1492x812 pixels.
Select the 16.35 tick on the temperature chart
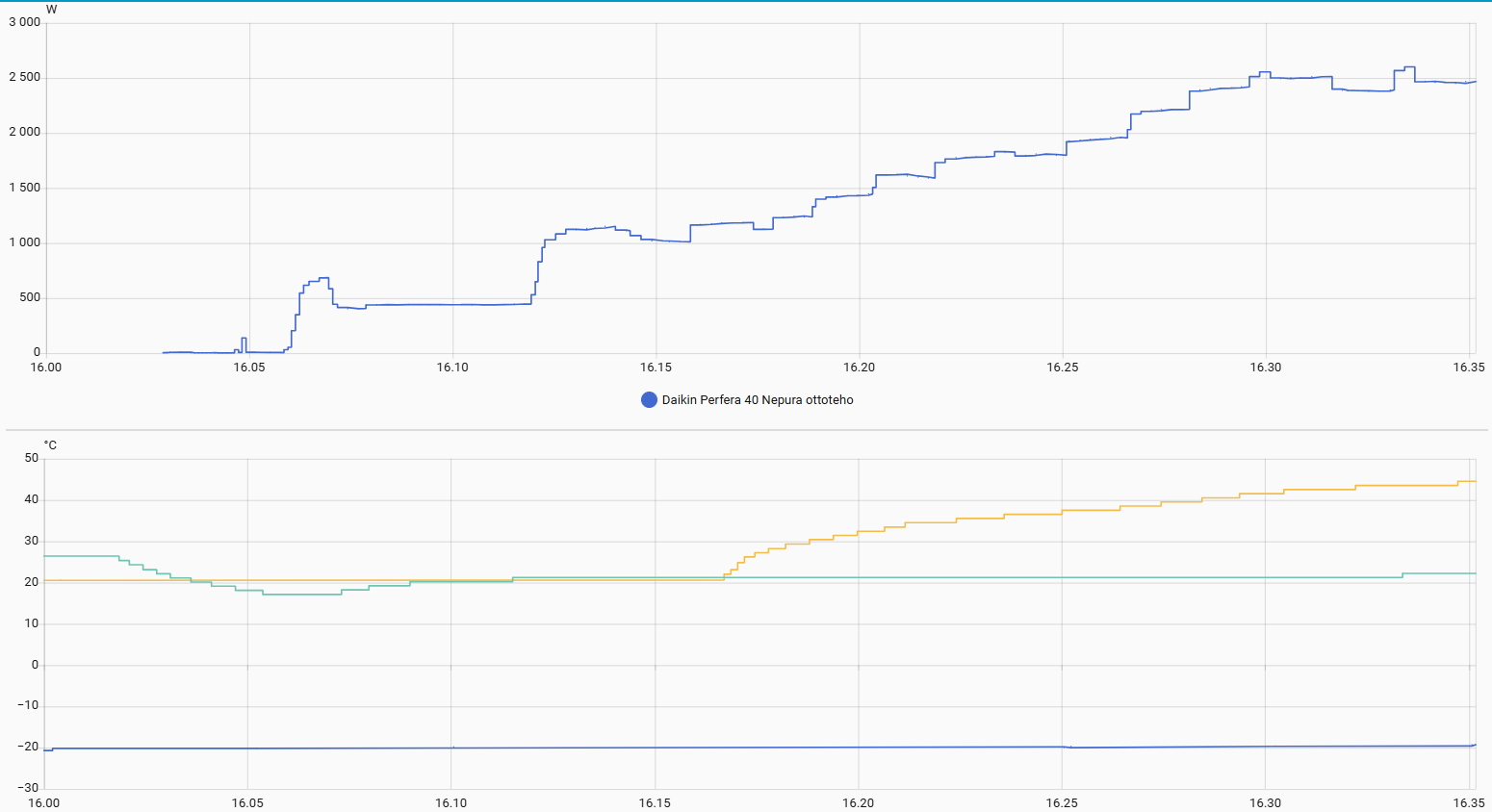(x=1469, y=802)
